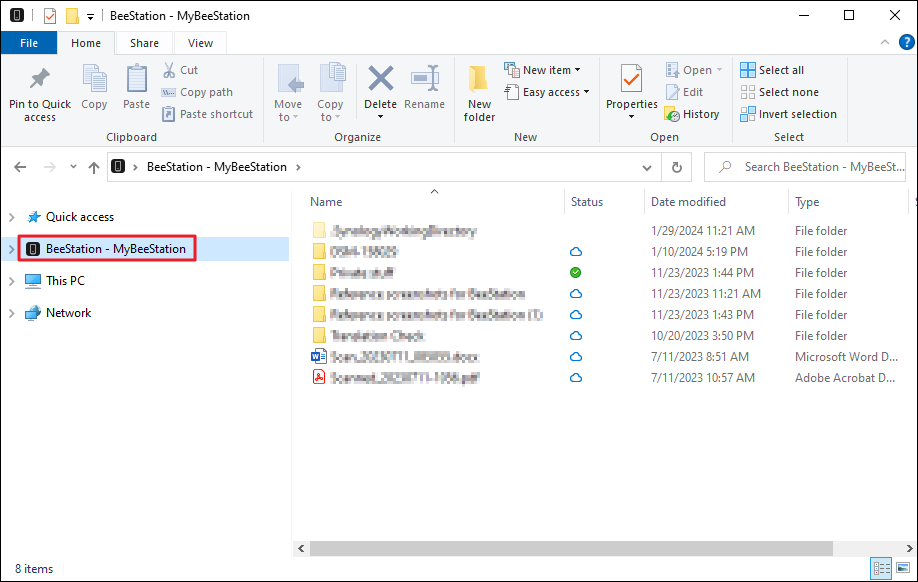Open the File menu tab
918x582 pixels.
click(x=29, y=43)
